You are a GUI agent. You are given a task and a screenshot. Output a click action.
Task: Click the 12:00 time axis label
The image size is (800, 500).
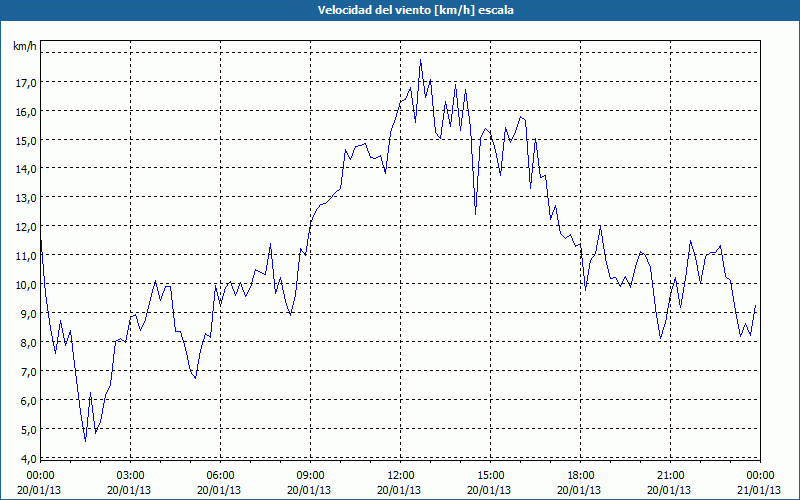click(401, 476)
